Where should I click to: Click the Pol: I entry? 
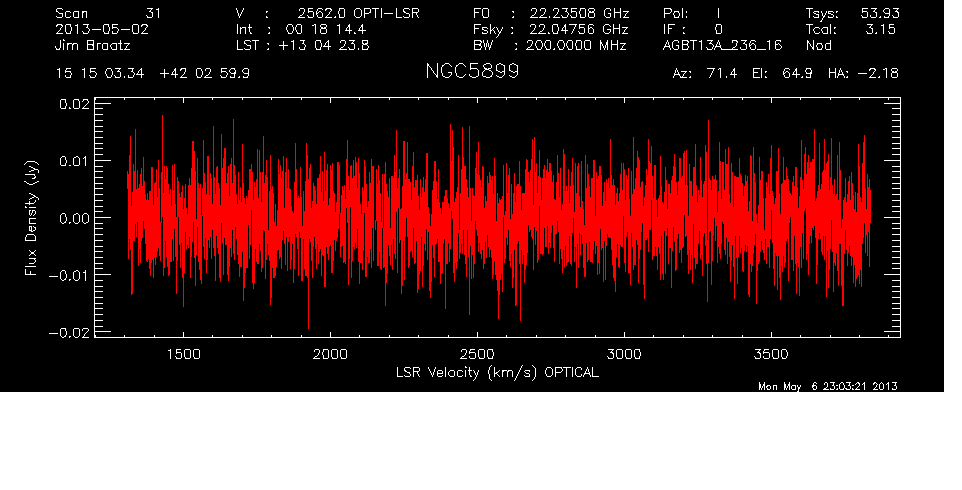click(692, 13)
